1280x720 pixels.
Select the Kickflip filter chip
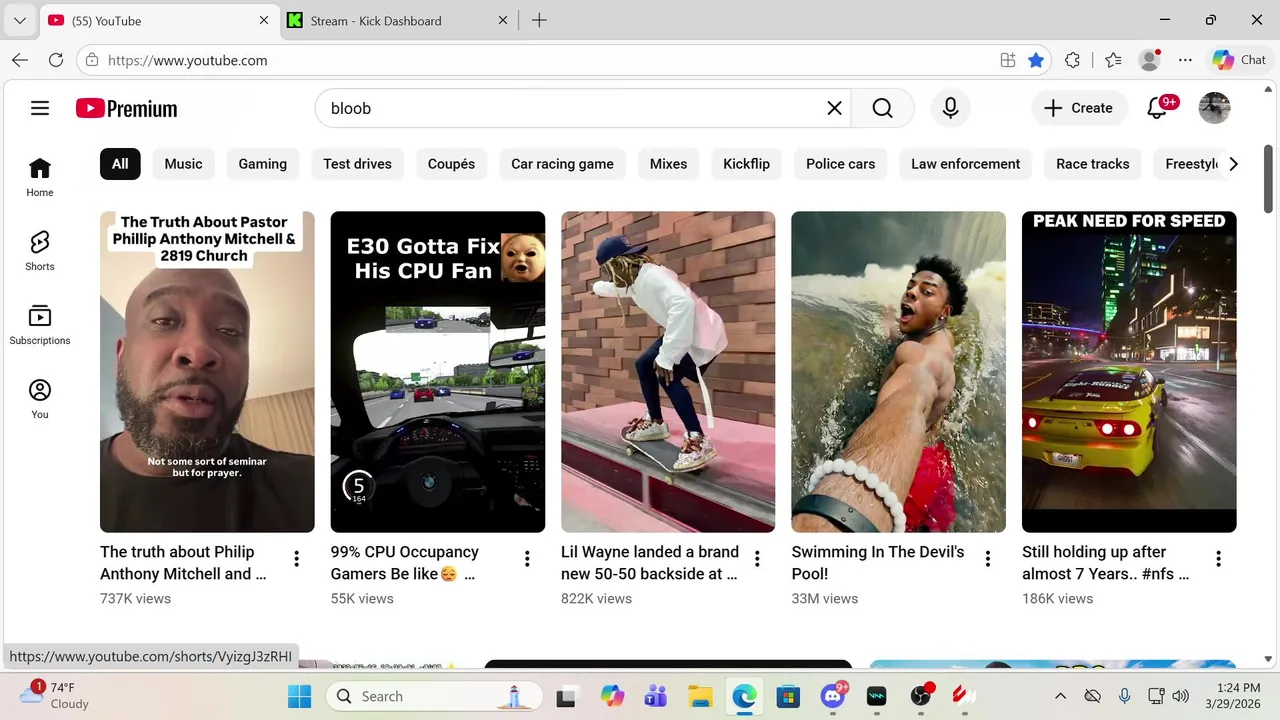click(x=746, y=164)
